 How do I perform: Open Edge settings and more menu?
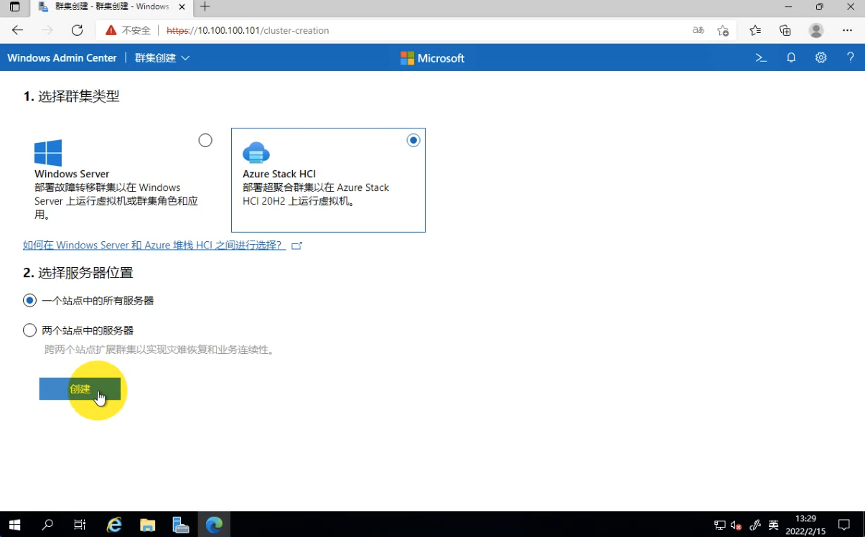(x=847, y=30)
